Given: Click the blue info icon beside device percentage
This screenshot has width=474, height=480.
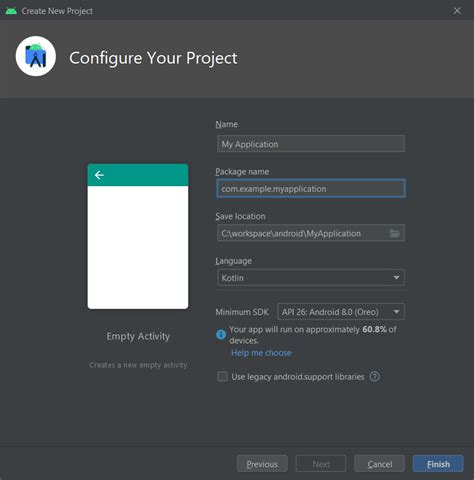Looking at the screenshot, I should 221,334.
